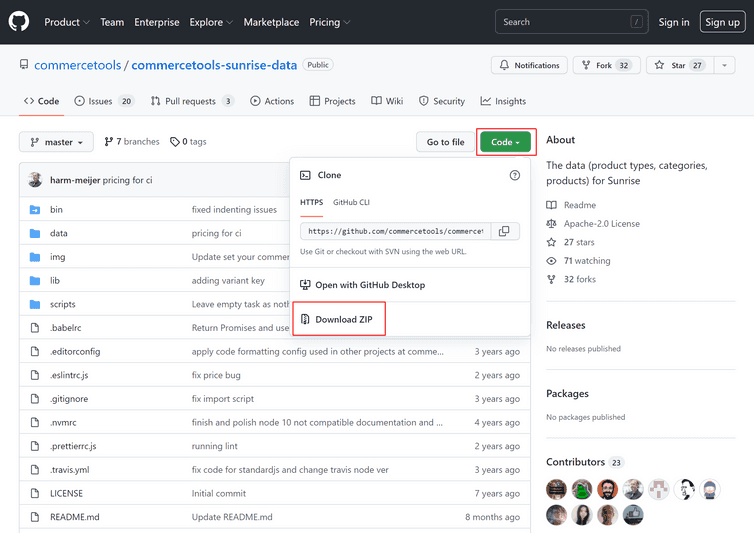
Task: Open the Actions tab
Action: click(x=272, y=101)
